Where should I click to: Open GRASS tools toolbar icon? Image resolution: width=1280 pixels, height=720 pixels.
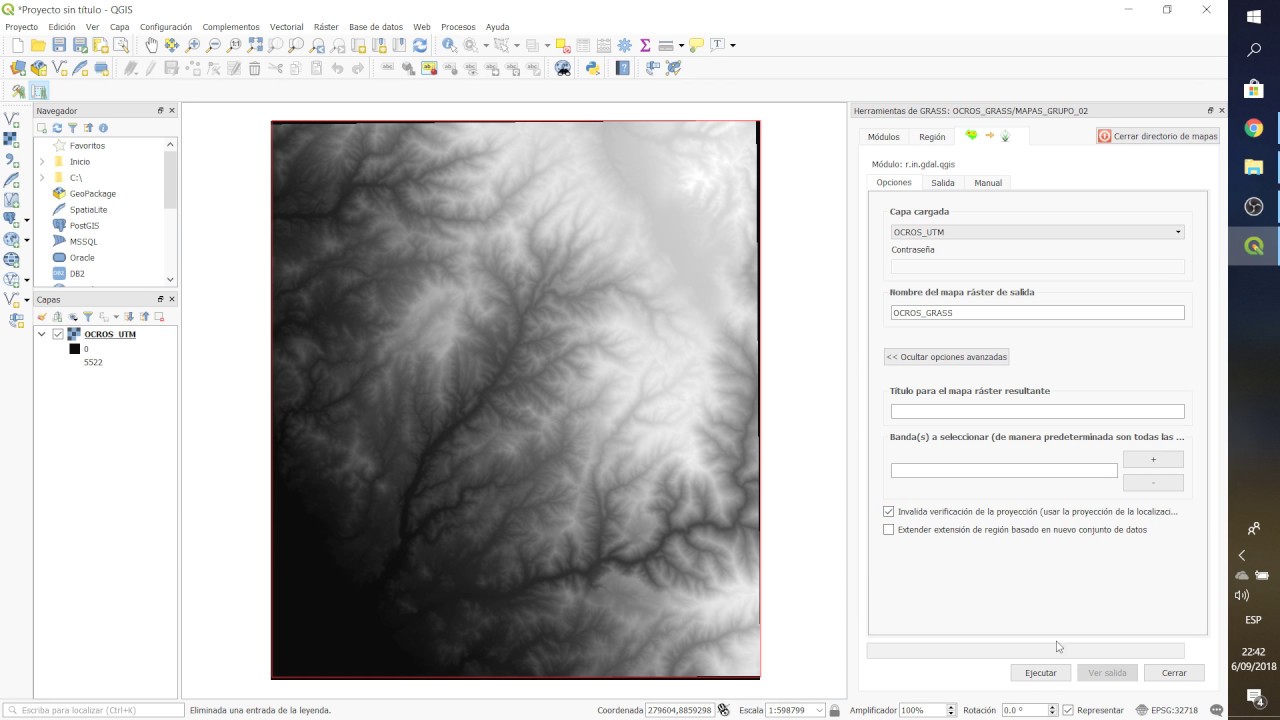click(x=18, y=91)
